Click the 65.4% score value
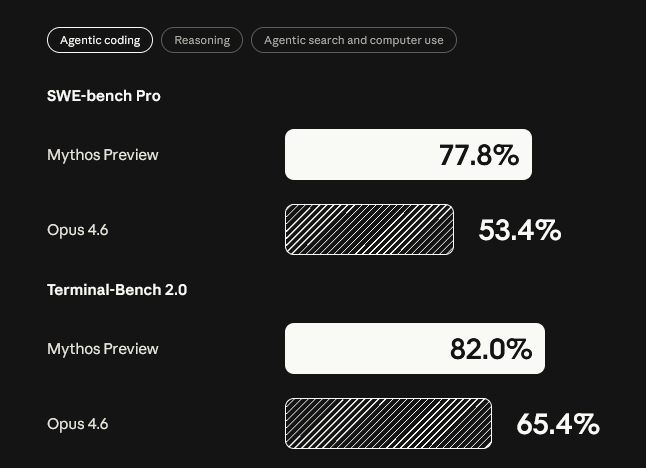 coord(558,424)
